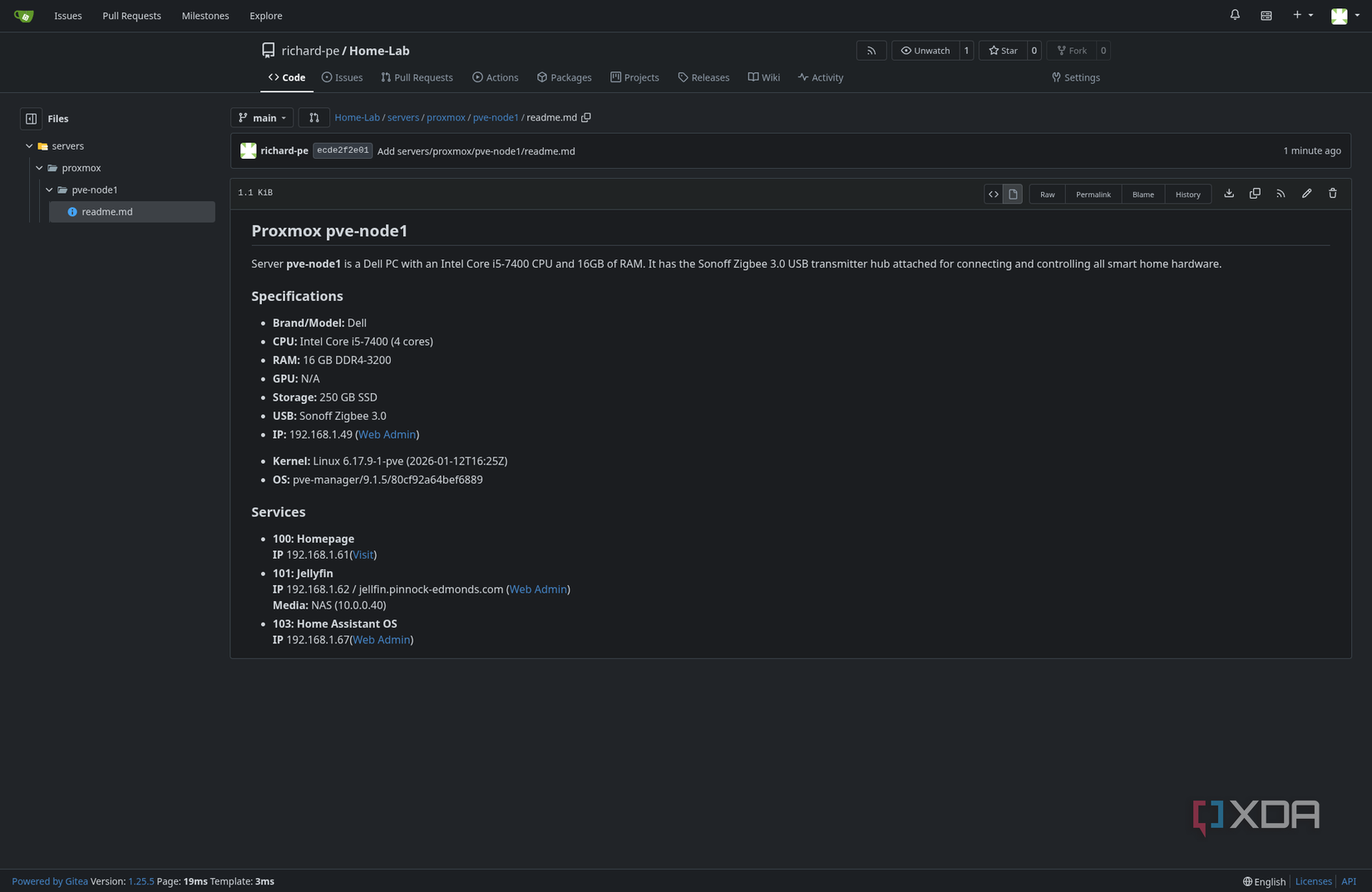Open the richard-pe owner link in title
Image resolution: width=1372 pixels, height=892 pixels.
[310, 51]
